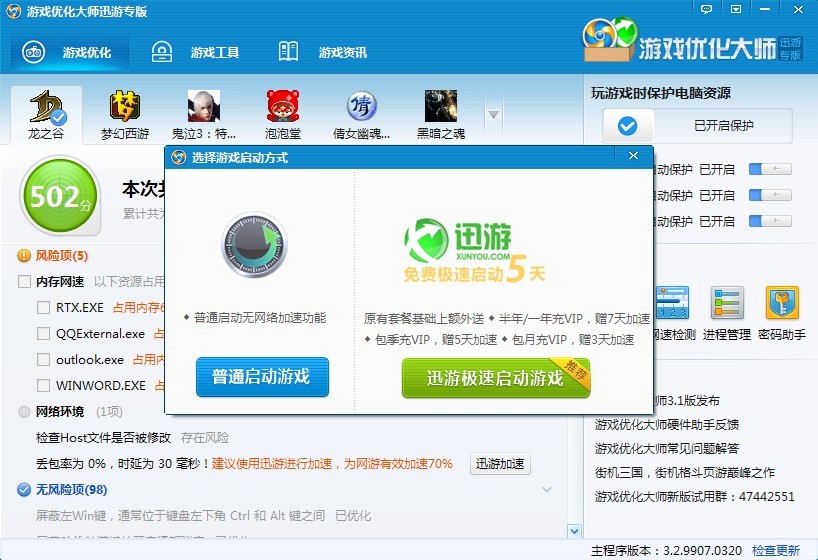The height and width of the screenshot is (560, 818).
Task: Click 主程序版本 version text
Action: 666,551
